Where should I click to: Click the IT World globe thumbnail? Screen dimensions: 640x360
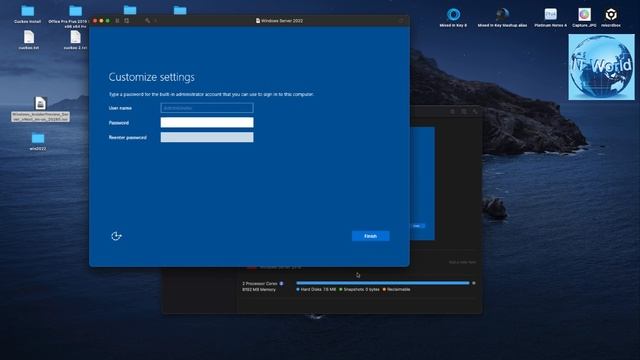point(602,67)
